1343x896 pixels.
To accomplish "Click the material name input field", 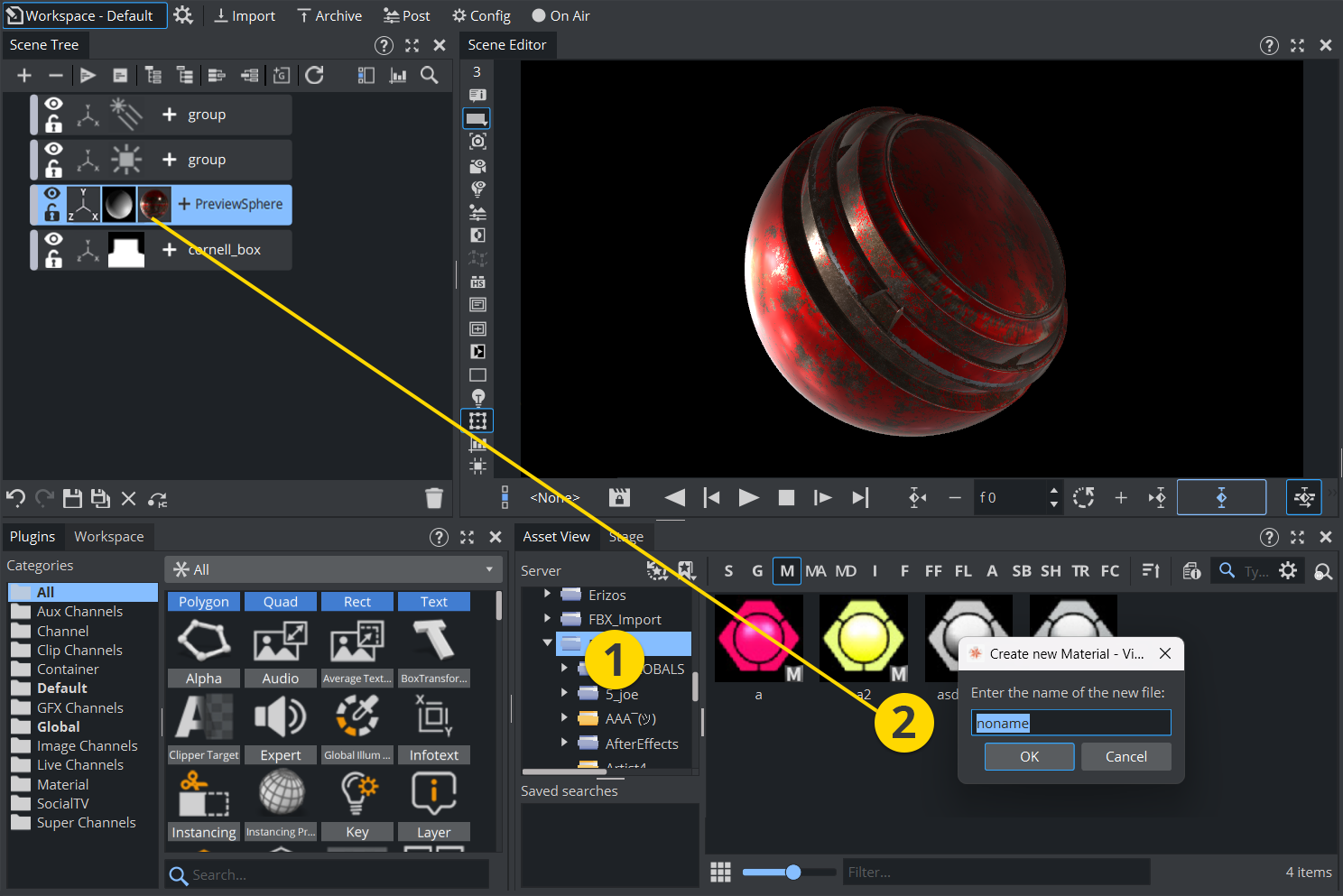I will click(1070, 723).
